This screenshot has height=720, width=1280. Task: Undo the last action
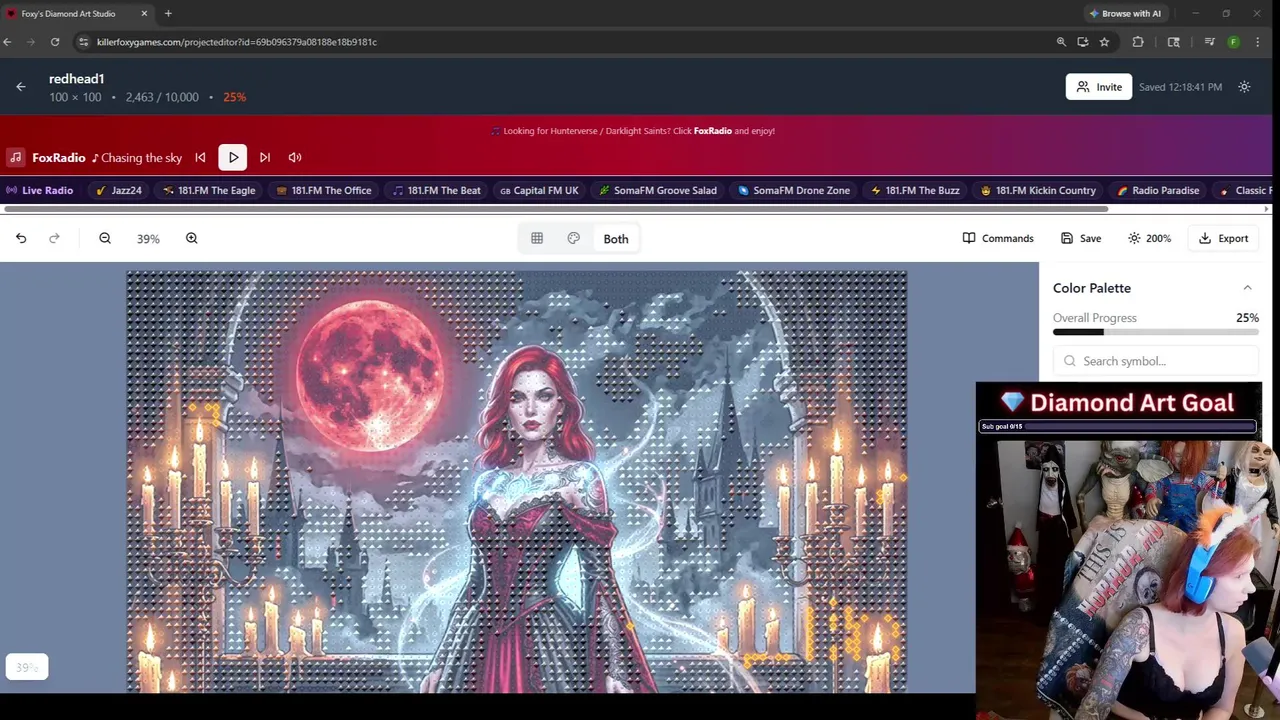[21, 238]
